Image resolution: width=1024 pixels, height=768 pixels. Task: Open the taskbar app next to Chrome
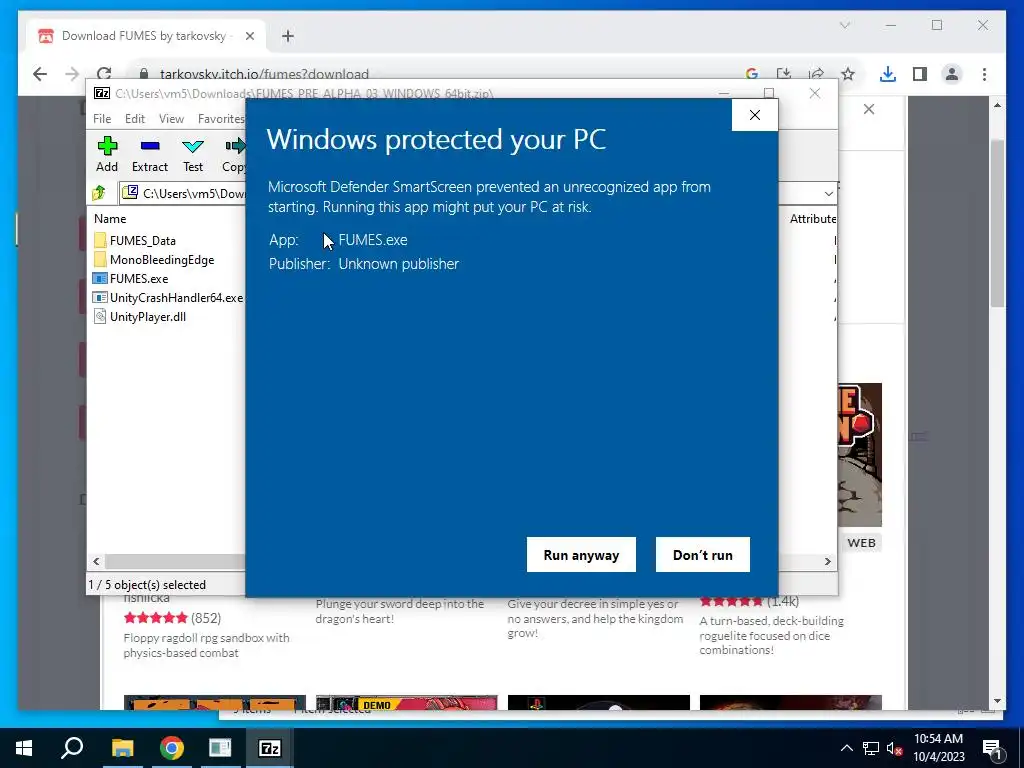pyautogui.click(x=220, y=748)
